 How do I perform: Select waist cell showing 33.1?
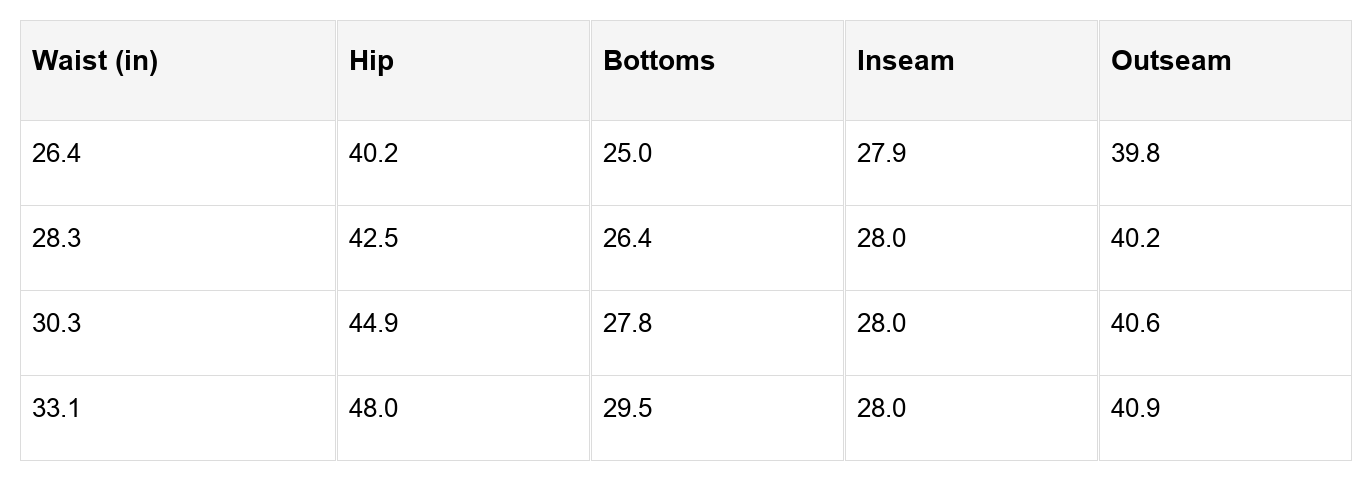56,409
